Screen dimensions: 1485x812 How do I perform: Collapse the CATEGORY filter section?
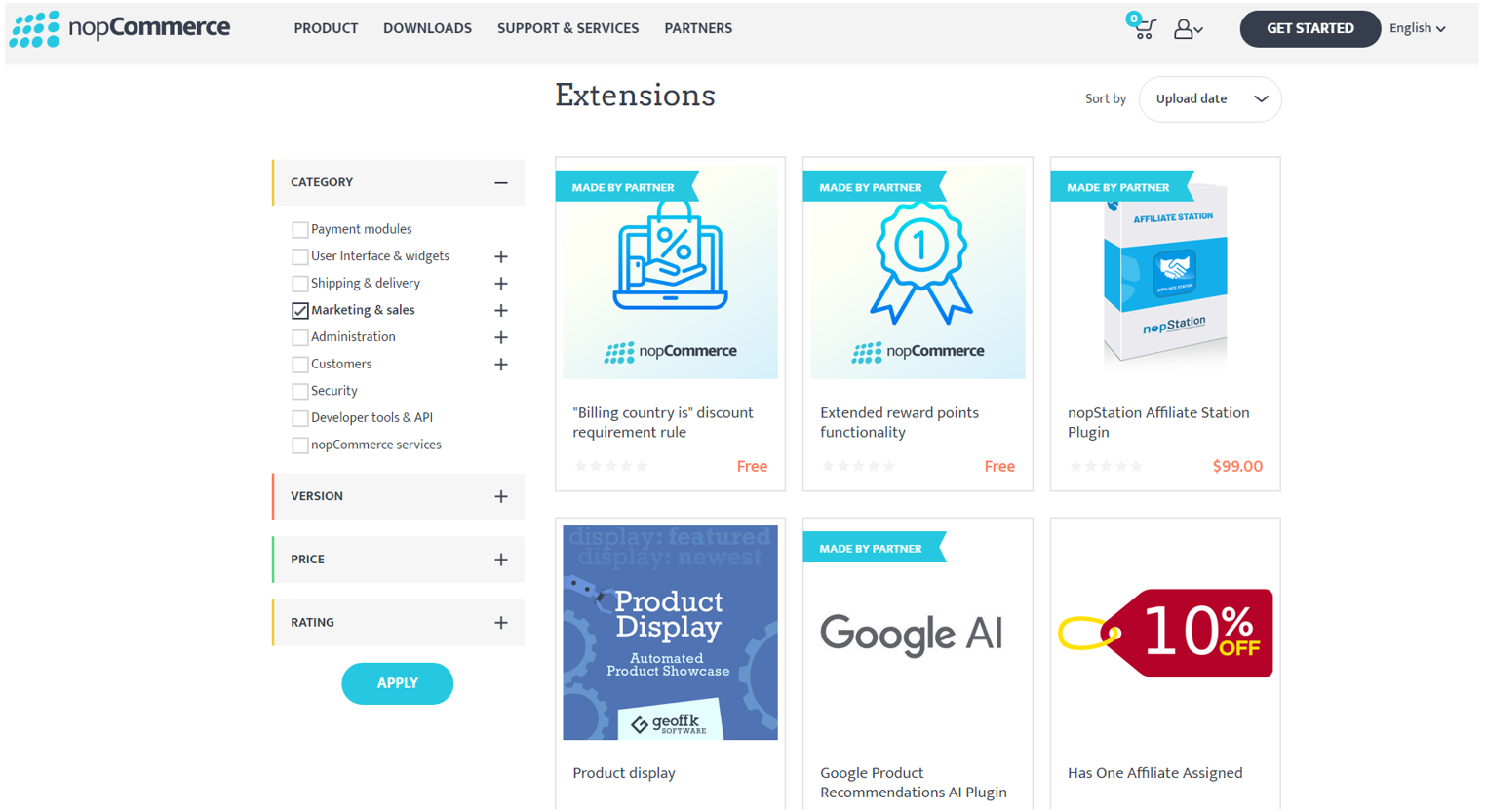(x=500, y=182)
